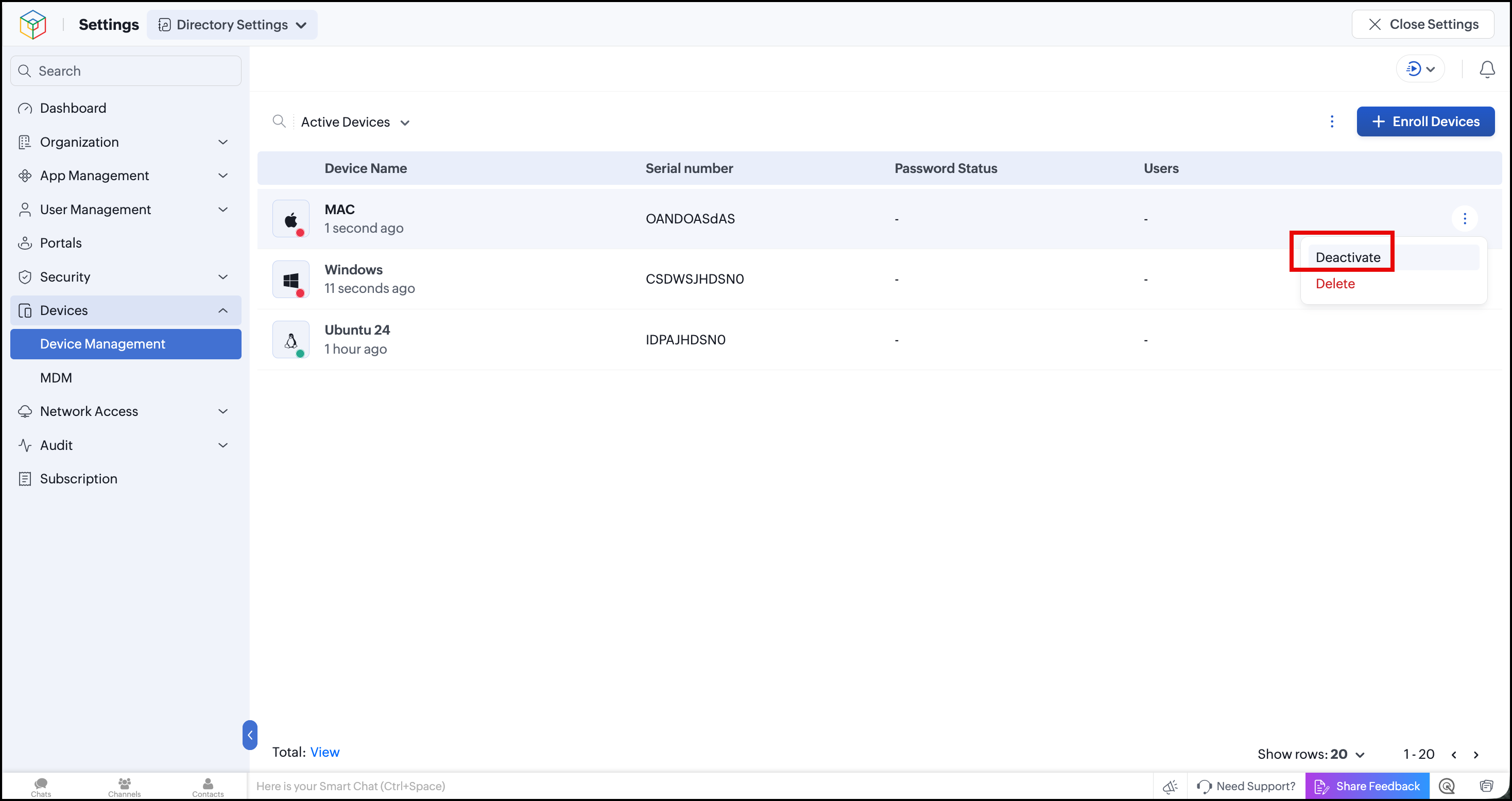
Task: Click the app logo cube icon
Action: click(33, 25)
